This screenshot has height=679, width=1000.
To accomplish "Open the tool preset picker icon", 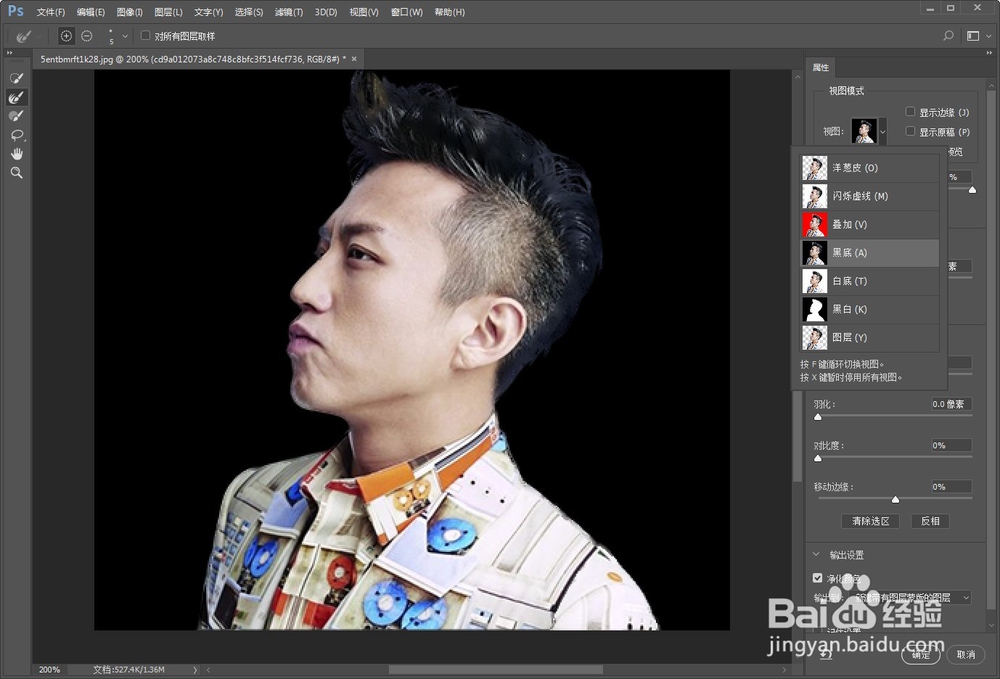I will pos(24,36).
